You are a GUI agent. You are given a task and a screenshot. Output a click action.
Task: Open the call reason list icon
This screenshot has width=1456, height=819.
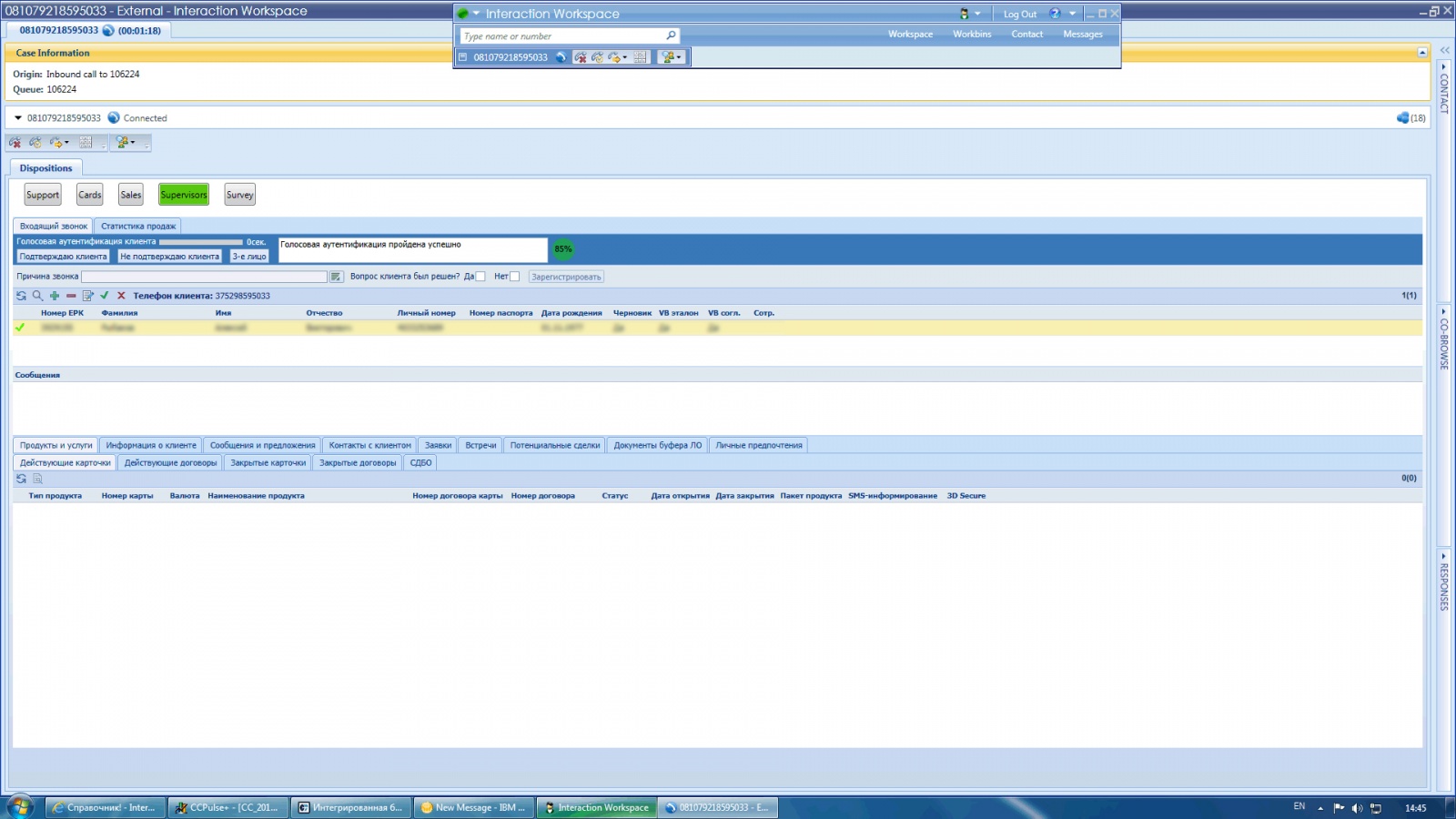[x=336, y=277]
